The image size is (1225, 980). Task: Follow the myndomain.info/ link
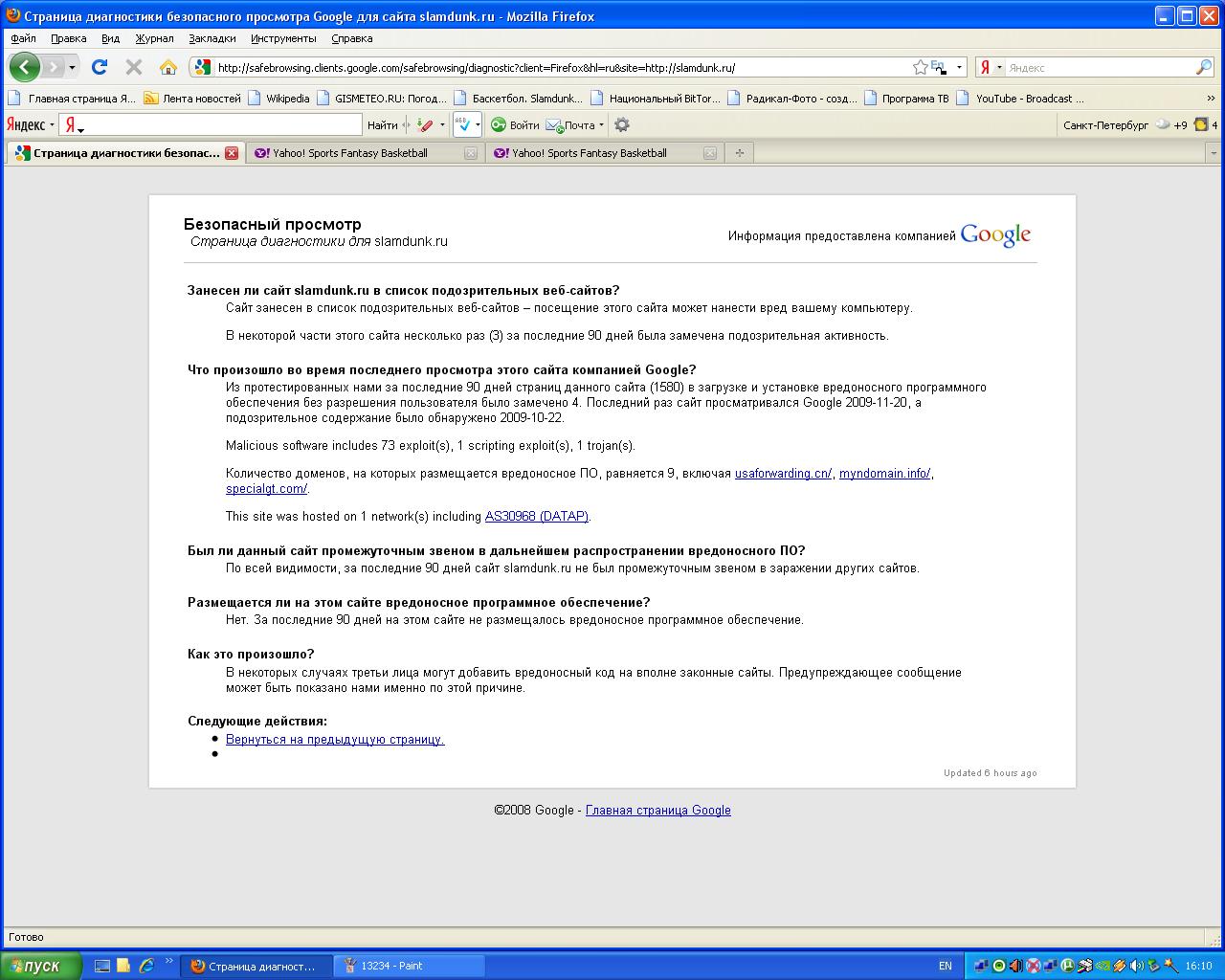885,474
